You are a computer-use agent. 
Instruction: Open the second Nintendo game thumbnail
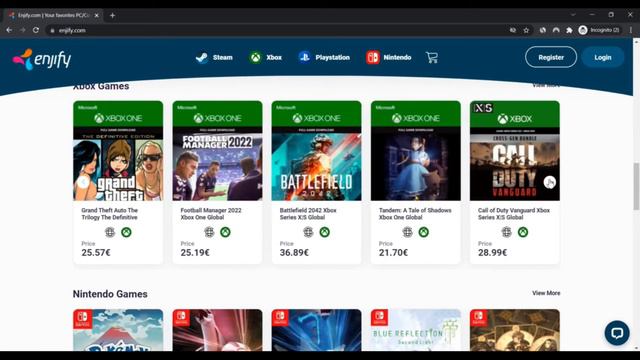(x=217, y=330)
